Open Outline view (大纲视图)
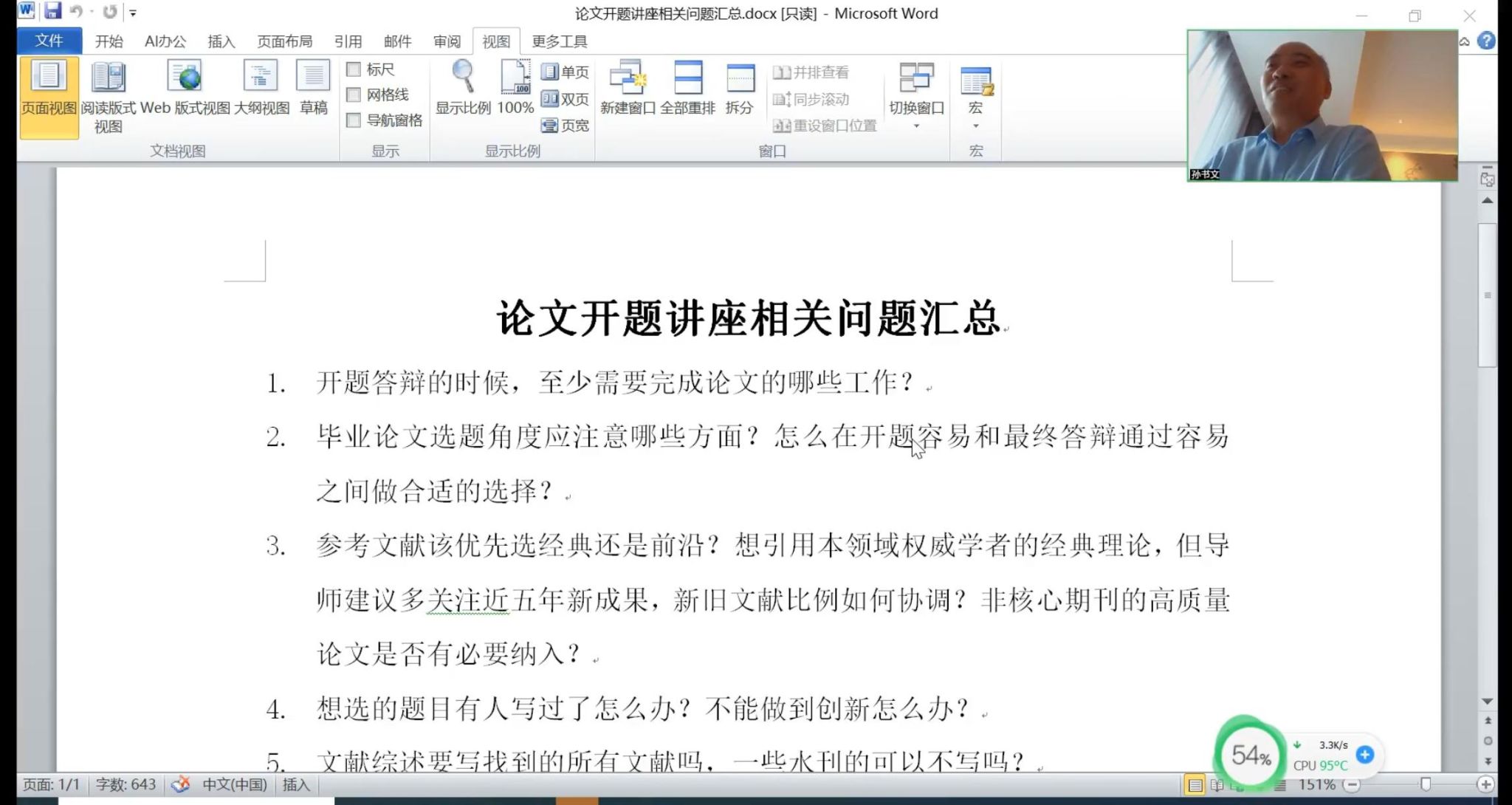1512x805 pixels. [x=261, y=89]
